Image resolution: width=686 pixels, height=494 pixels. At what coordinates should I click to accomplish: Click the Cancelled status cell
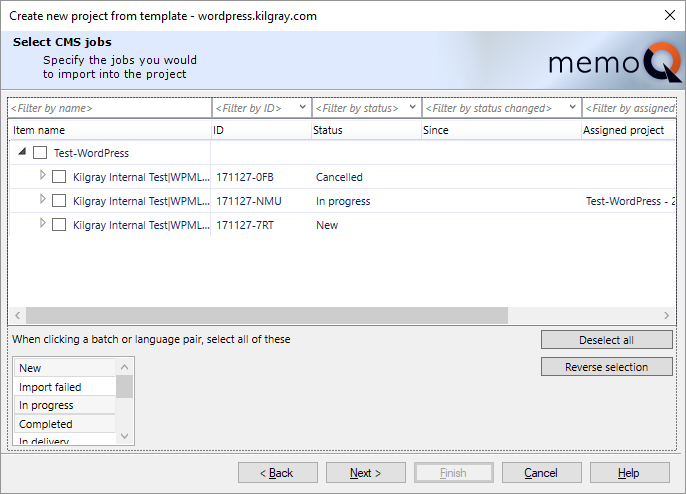point(340,177)
